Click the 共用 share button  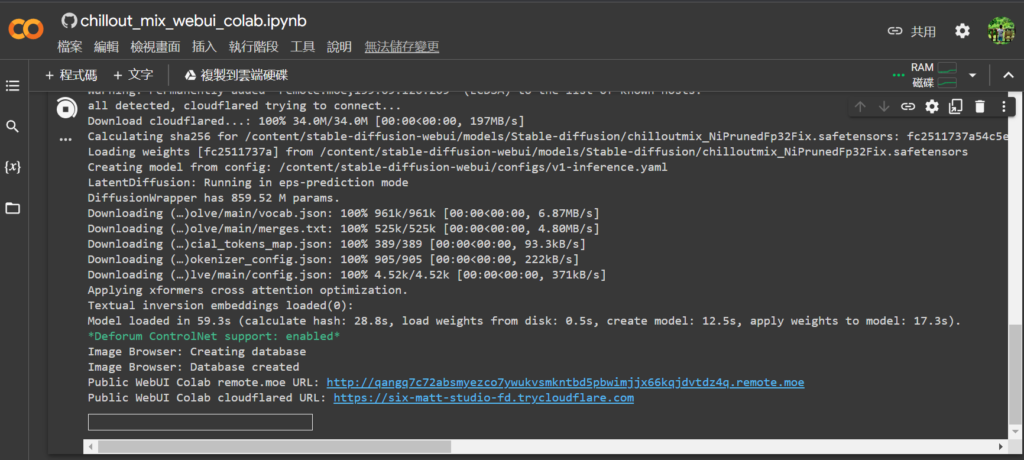[912, 31]
